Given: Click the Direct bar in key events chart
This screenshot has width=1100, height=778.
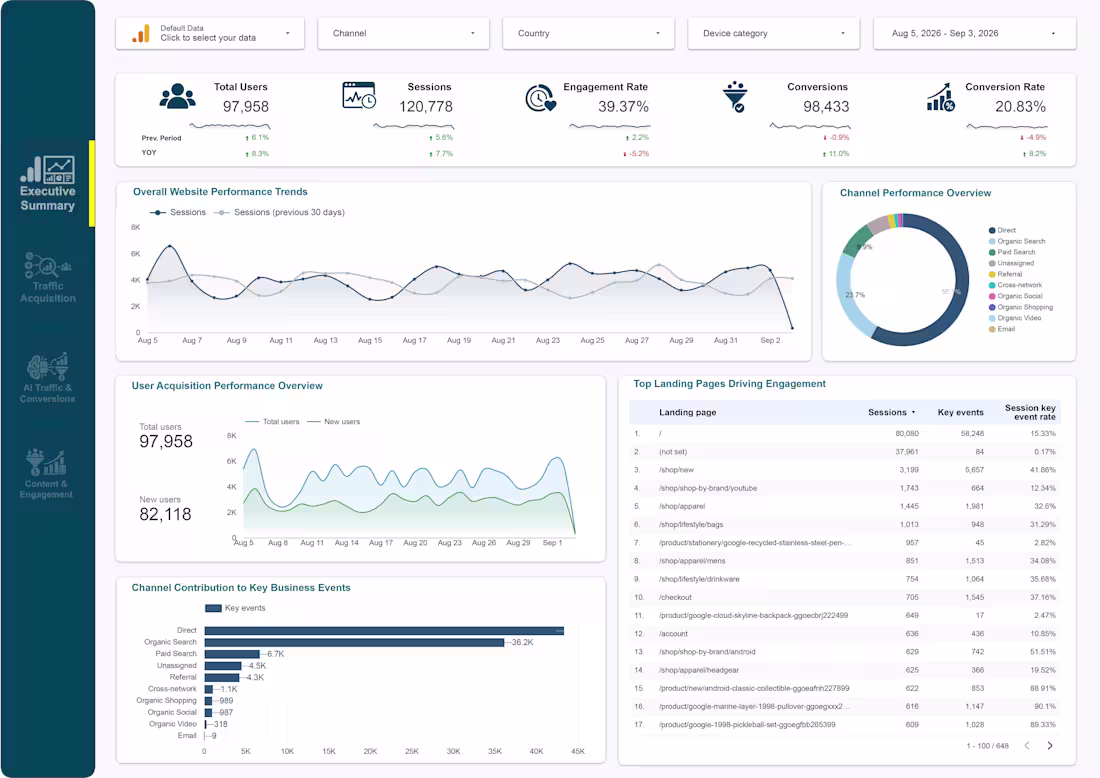Looking at the screenshot, I should [x=384, y=631].
